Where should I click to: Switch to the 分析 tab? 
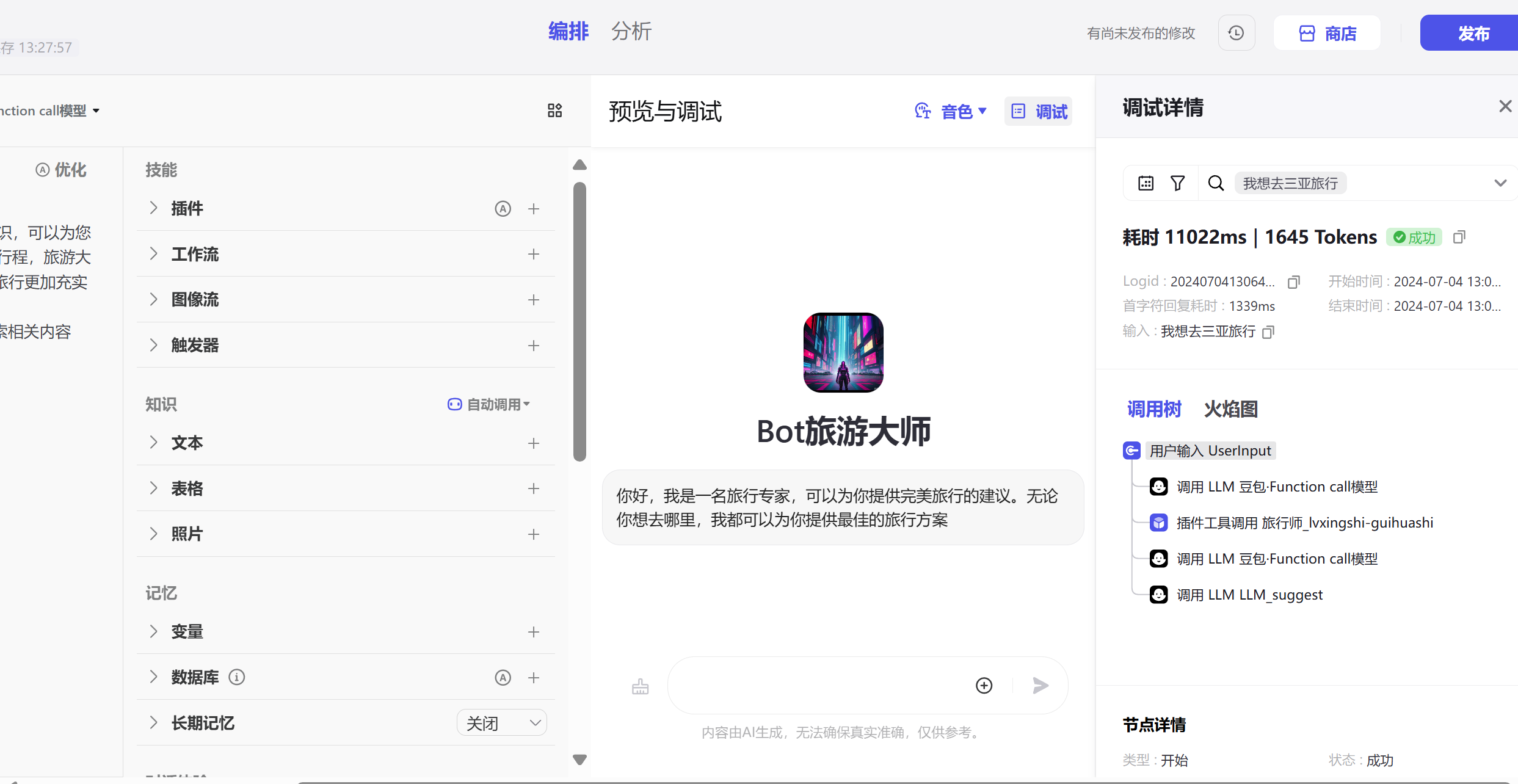pyautogui.click(x=631, y=32)
